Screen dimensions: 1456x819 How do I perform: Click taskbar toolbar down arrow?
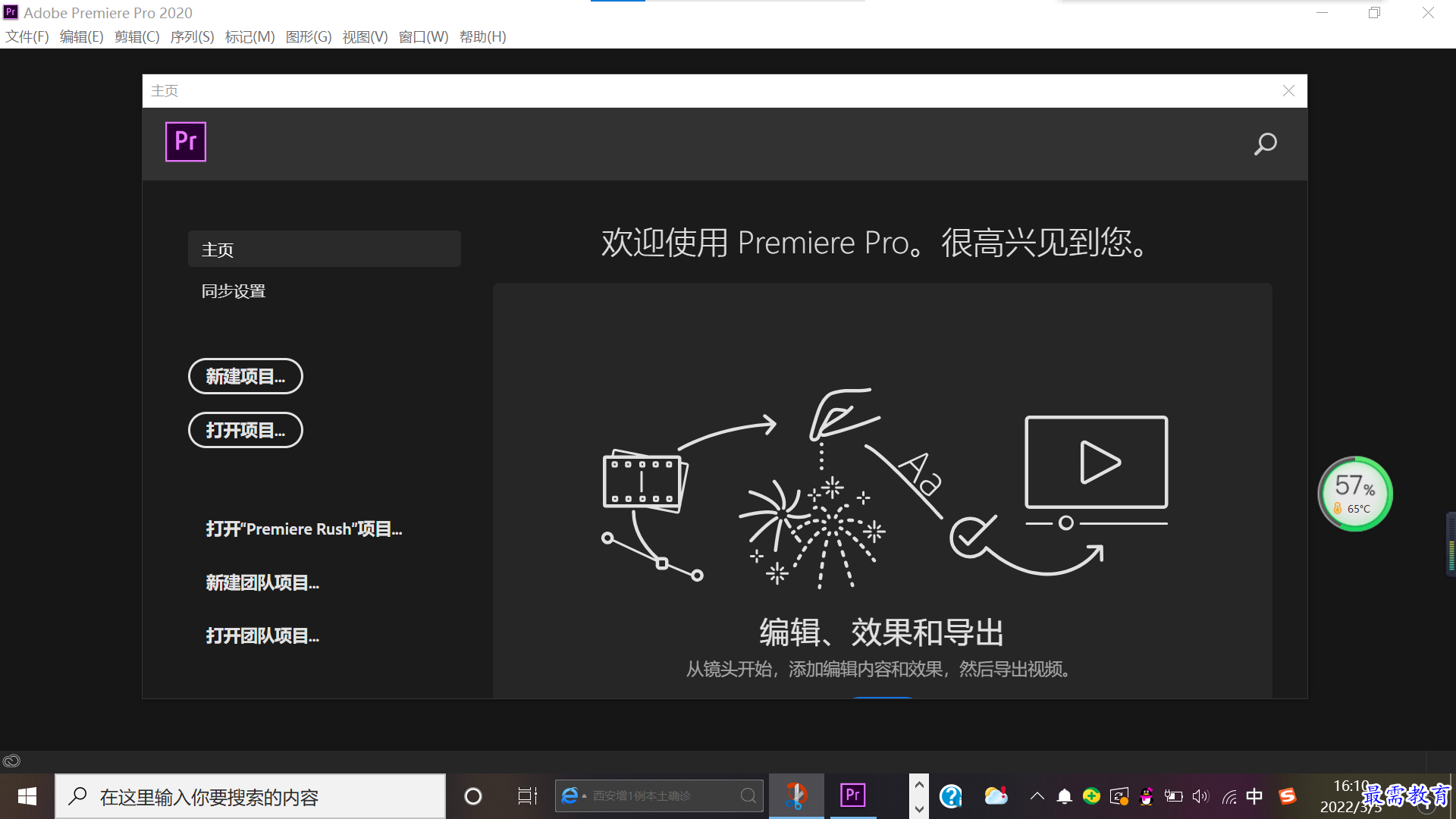click(919, 808)
